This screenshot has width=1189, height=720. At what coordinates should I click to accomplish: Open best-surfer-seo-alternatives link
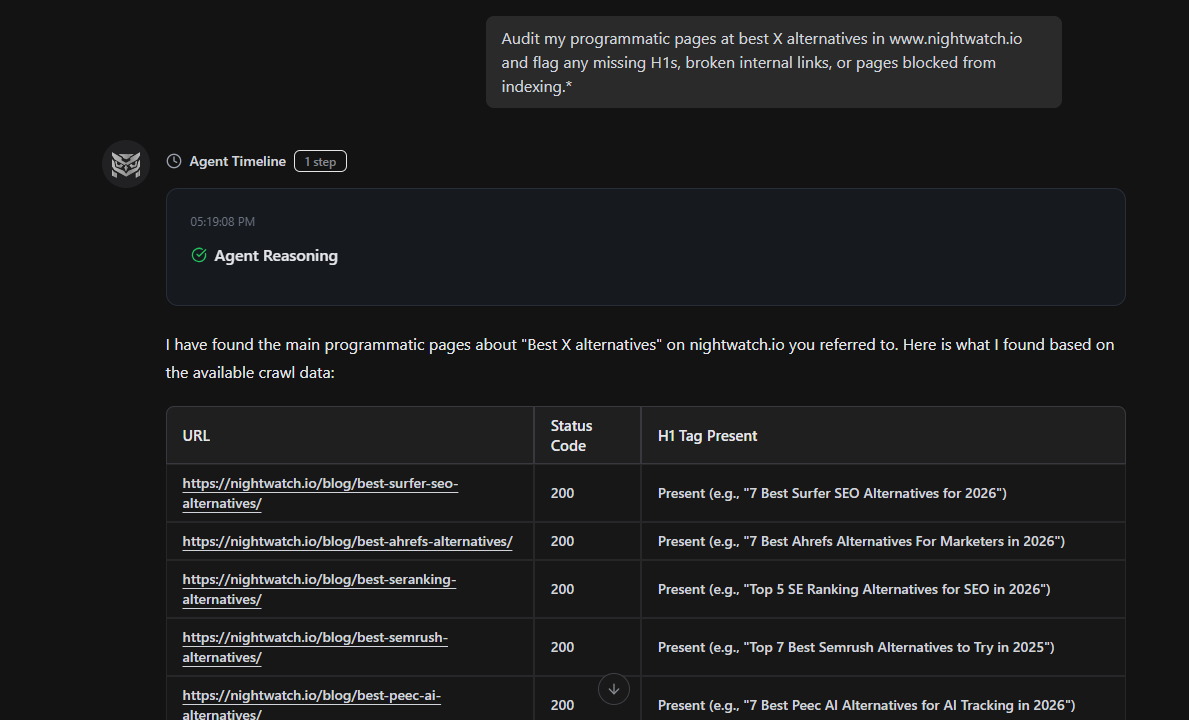(x=320, y=493)
